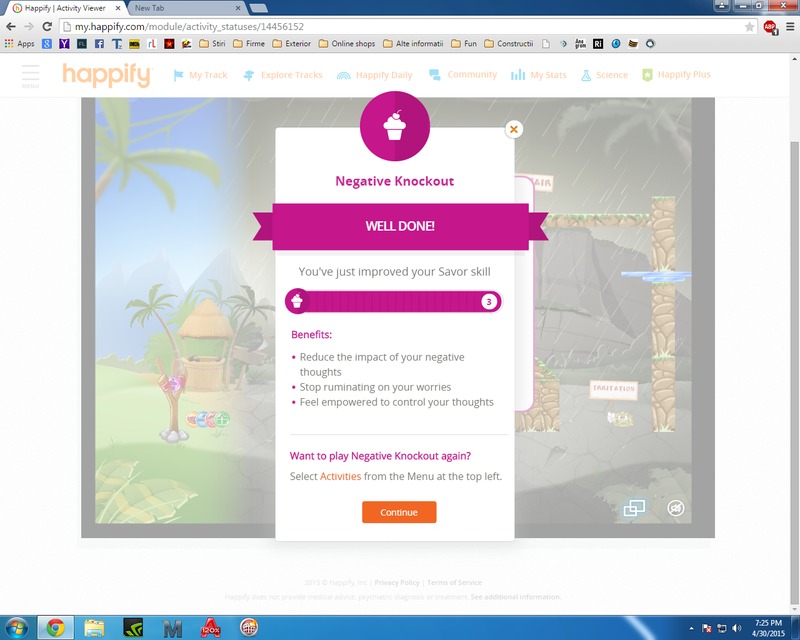Expand the Exterior bookmarks folder
Screen dimensions: 800x640
(x=292, y=44)
